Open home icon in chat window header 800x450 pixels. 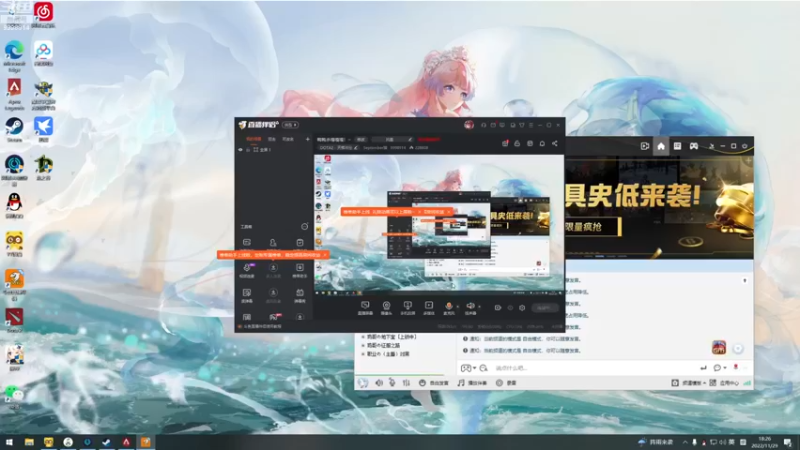661,146
